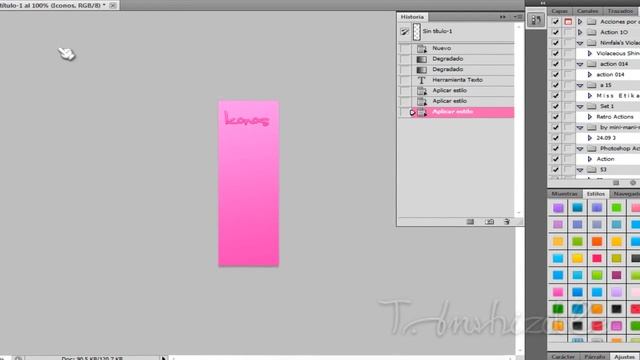The width and height of the screenshot is (640, 360).
Task: Apply the orange-red style swatch
Action: coord(597,241)
